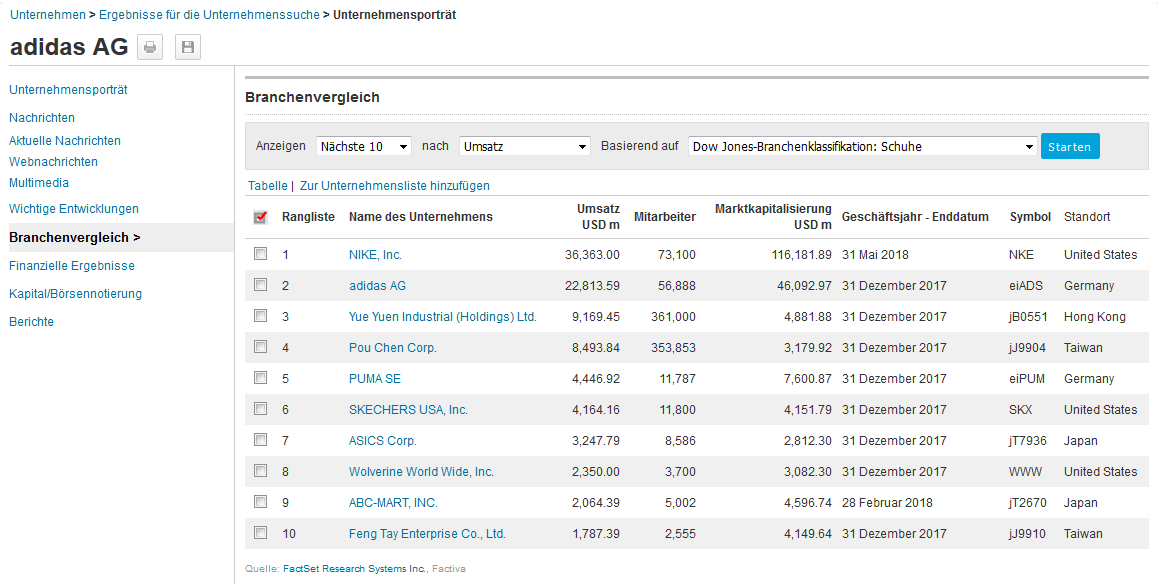
Task: Click the Unternehmen breadcrumb link
Action: tap(47, 15)
